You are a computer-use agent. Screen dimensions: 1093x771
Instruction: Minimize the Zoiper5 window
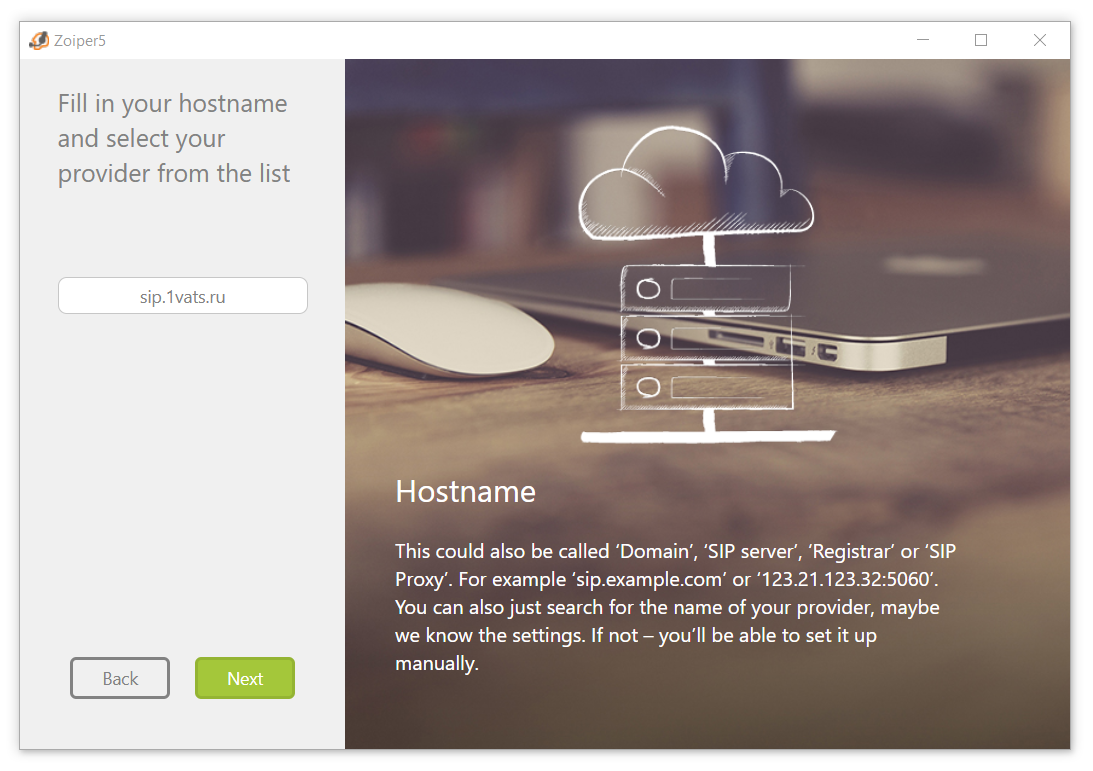922,40
